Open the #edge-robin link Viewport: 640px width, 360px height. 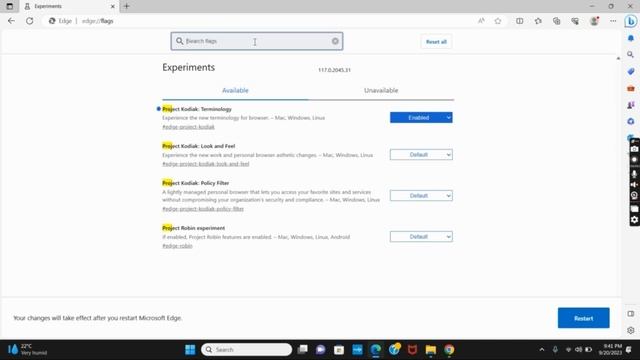pyautogui.click(x=177, y=246)
